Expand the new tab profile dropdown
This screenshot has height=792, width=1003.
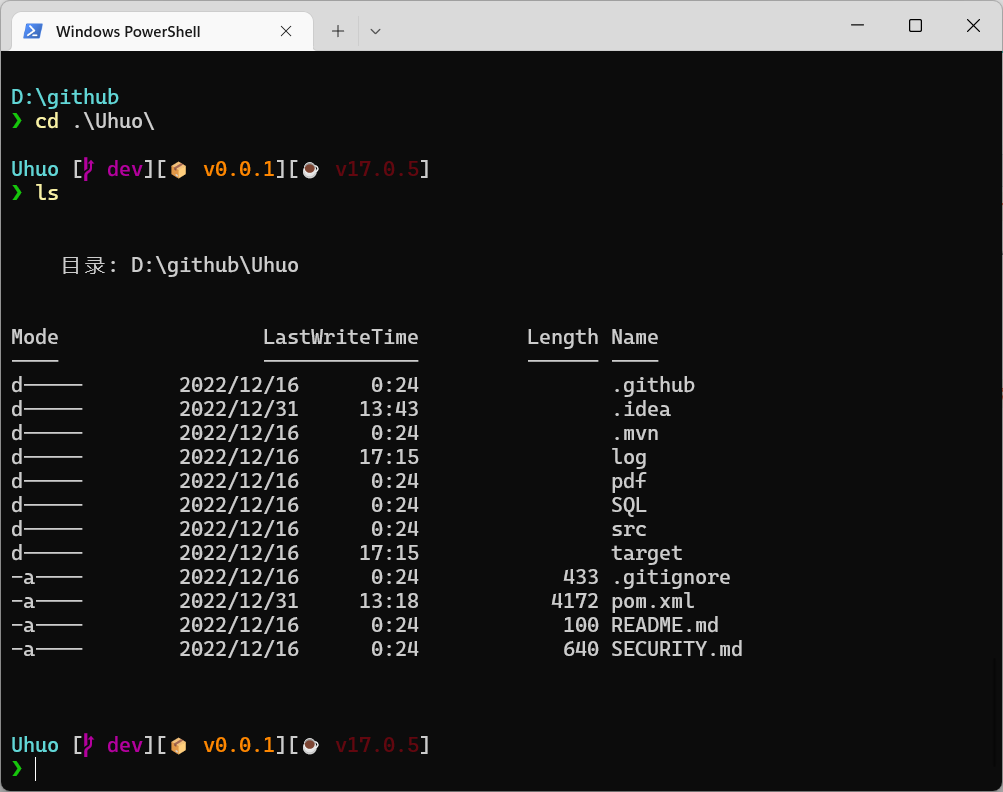point(375,31)
